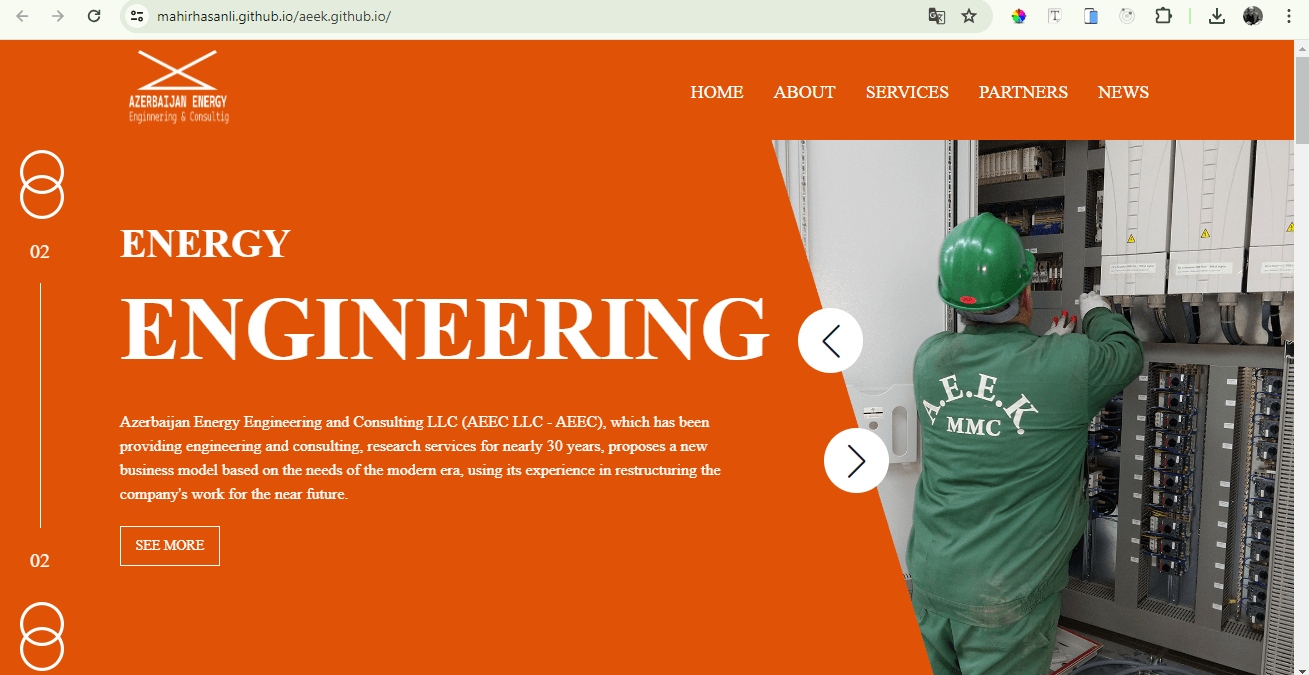This screenshot has width=1309, height=675.
Task: Open the SERVICES section from the navbar
Action: click(906, 91)
